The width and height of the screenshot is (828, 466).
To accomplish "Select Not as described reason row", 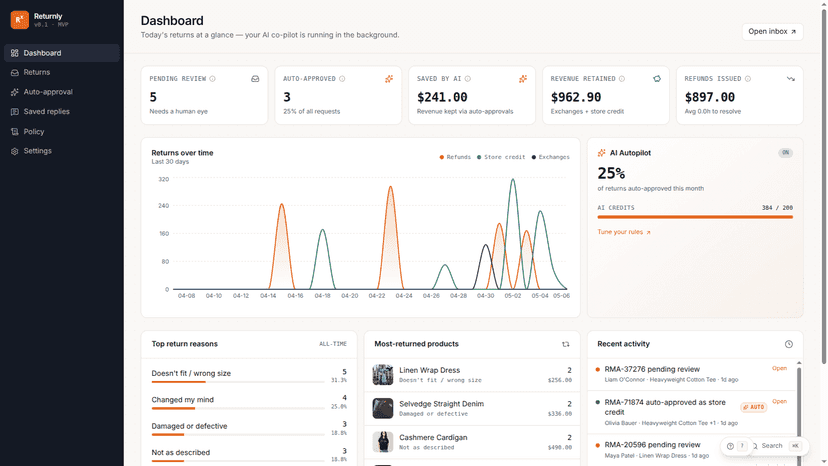I will pyautogui.click(x=249, y=454).
